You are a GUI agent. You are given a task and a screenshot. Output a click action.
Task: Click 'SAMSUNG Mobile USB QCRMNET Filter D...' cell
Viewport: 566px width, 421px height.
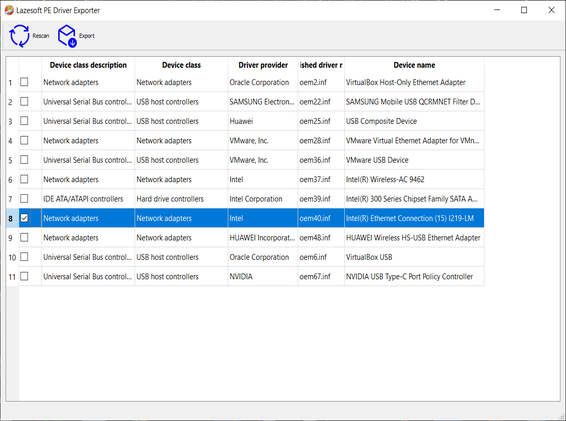click(414, 102)
